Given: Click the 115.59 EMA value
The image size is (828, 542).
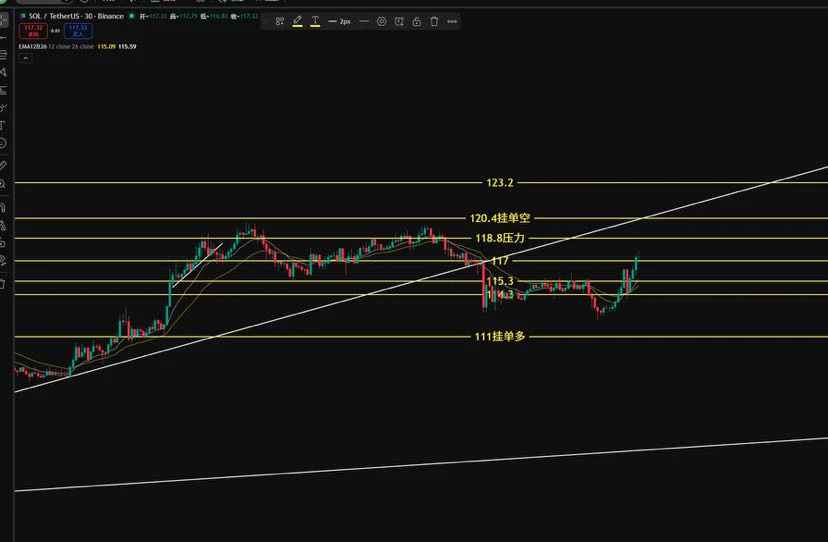Looking at the screenshot, I should pos(127,46).
